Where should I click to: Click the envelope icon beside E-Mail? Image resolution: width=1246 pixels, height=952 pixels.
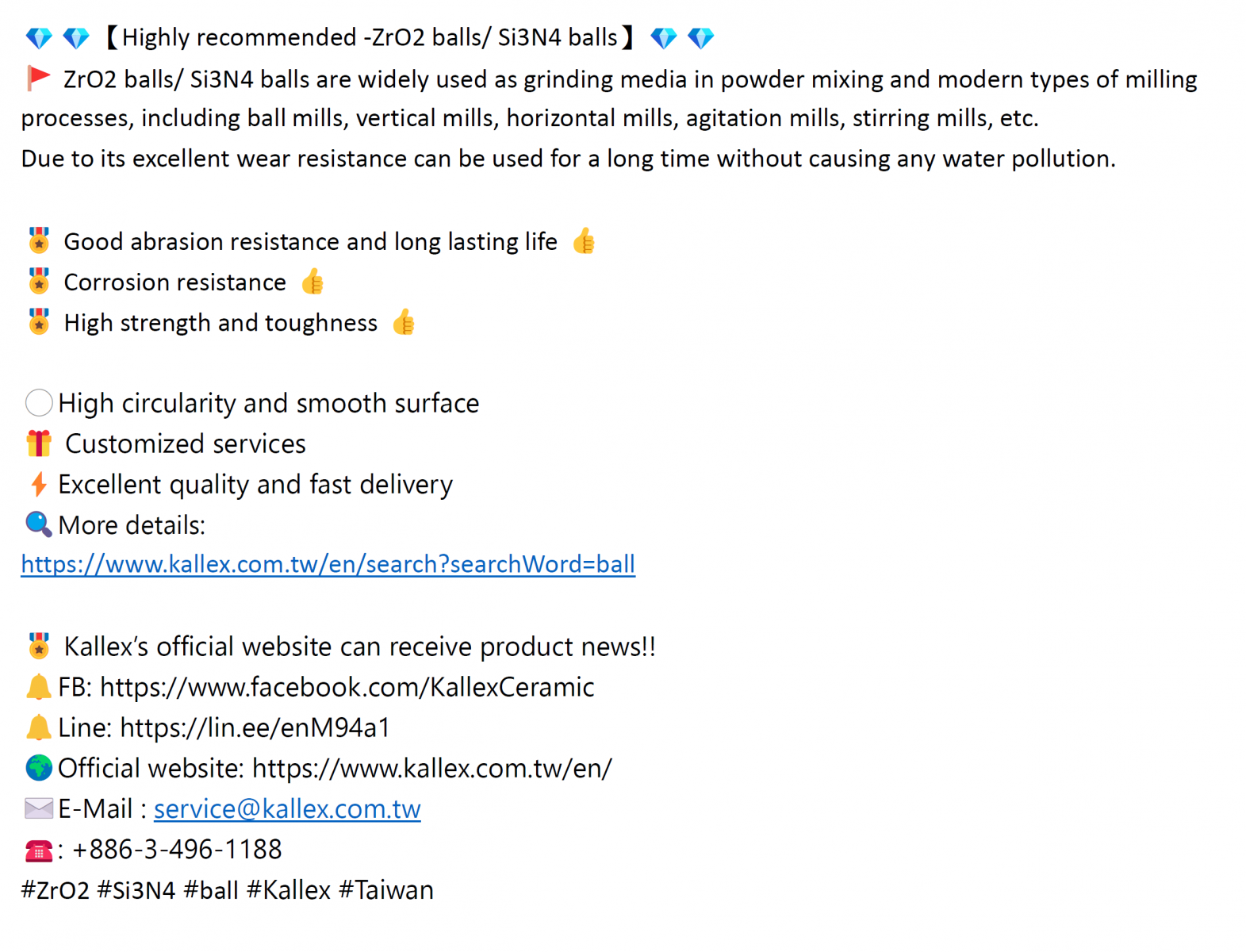tap(38, 808)
